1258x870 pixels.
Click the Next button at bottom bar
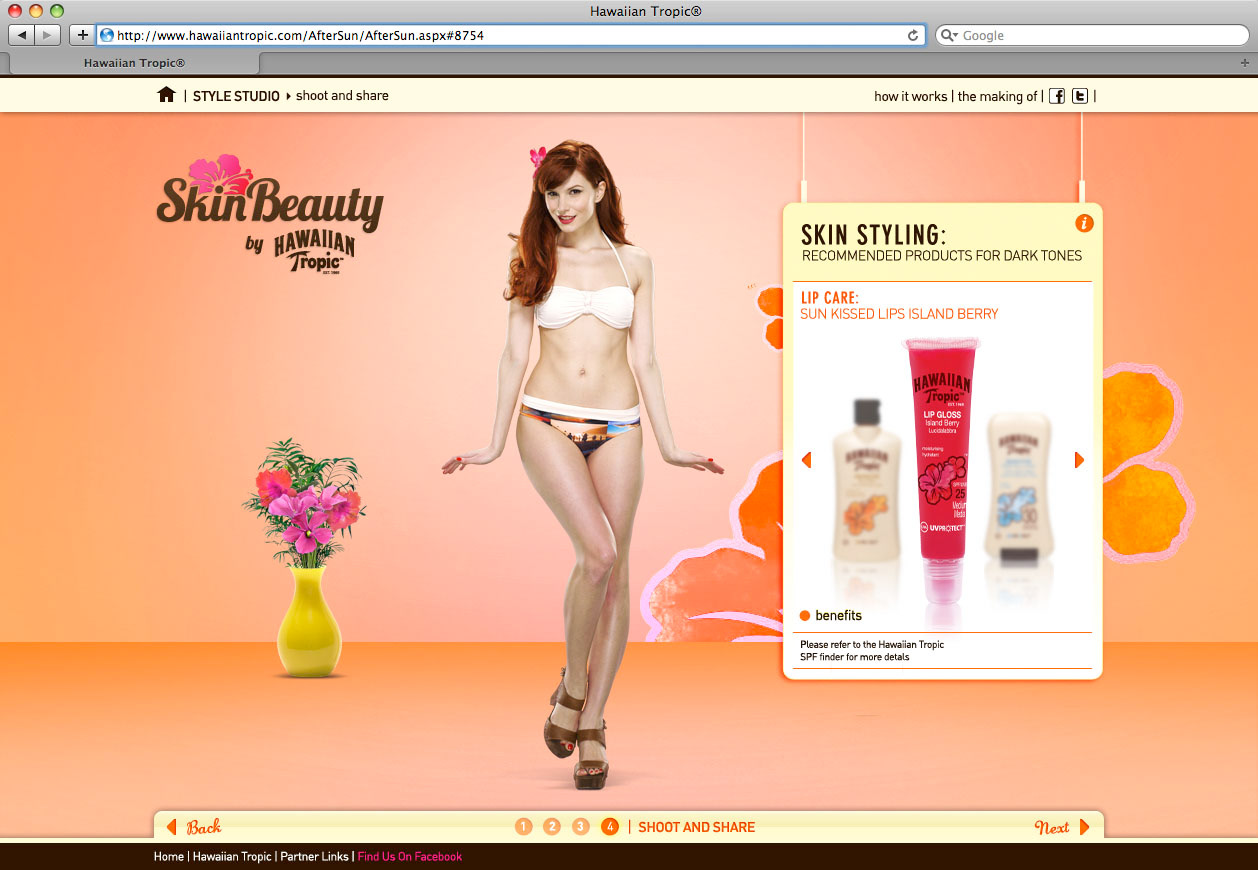1062,827
